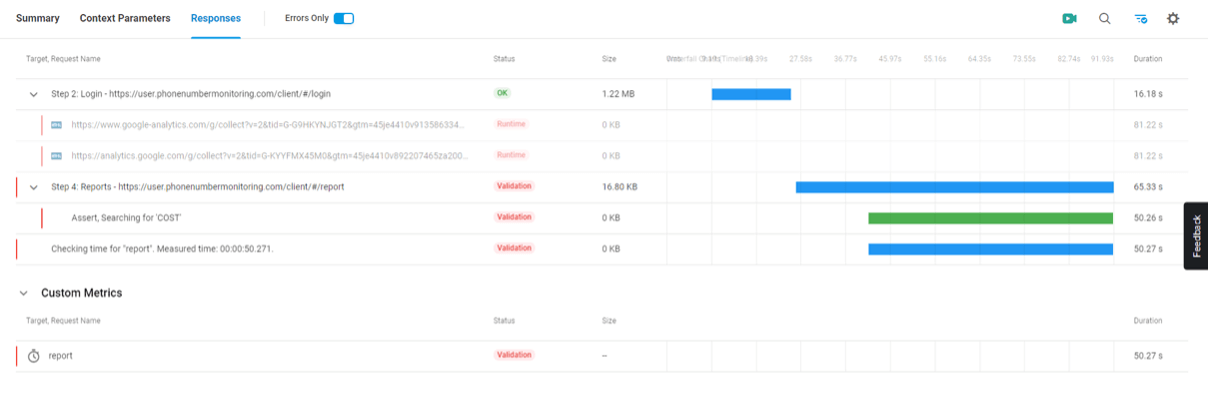Click the stopwatch icon next to report
The width and height of the screenshot is (1210, 418).
pos(34,356)
